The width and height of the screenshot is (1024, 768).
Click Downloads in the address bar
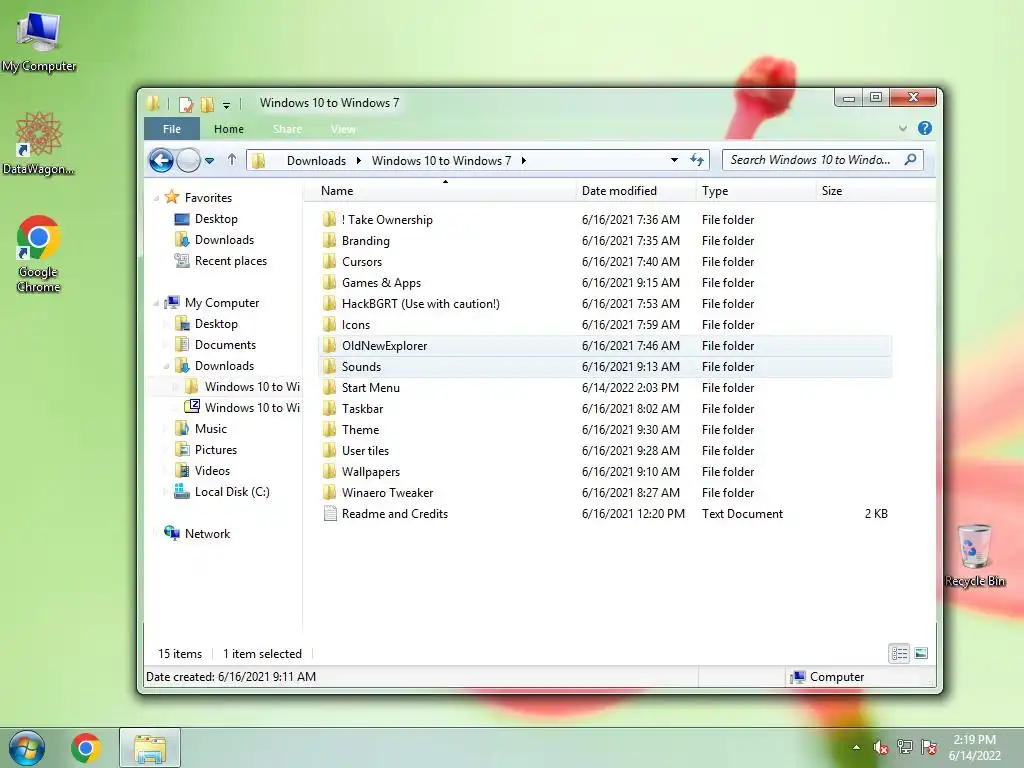tap(316, 161)
